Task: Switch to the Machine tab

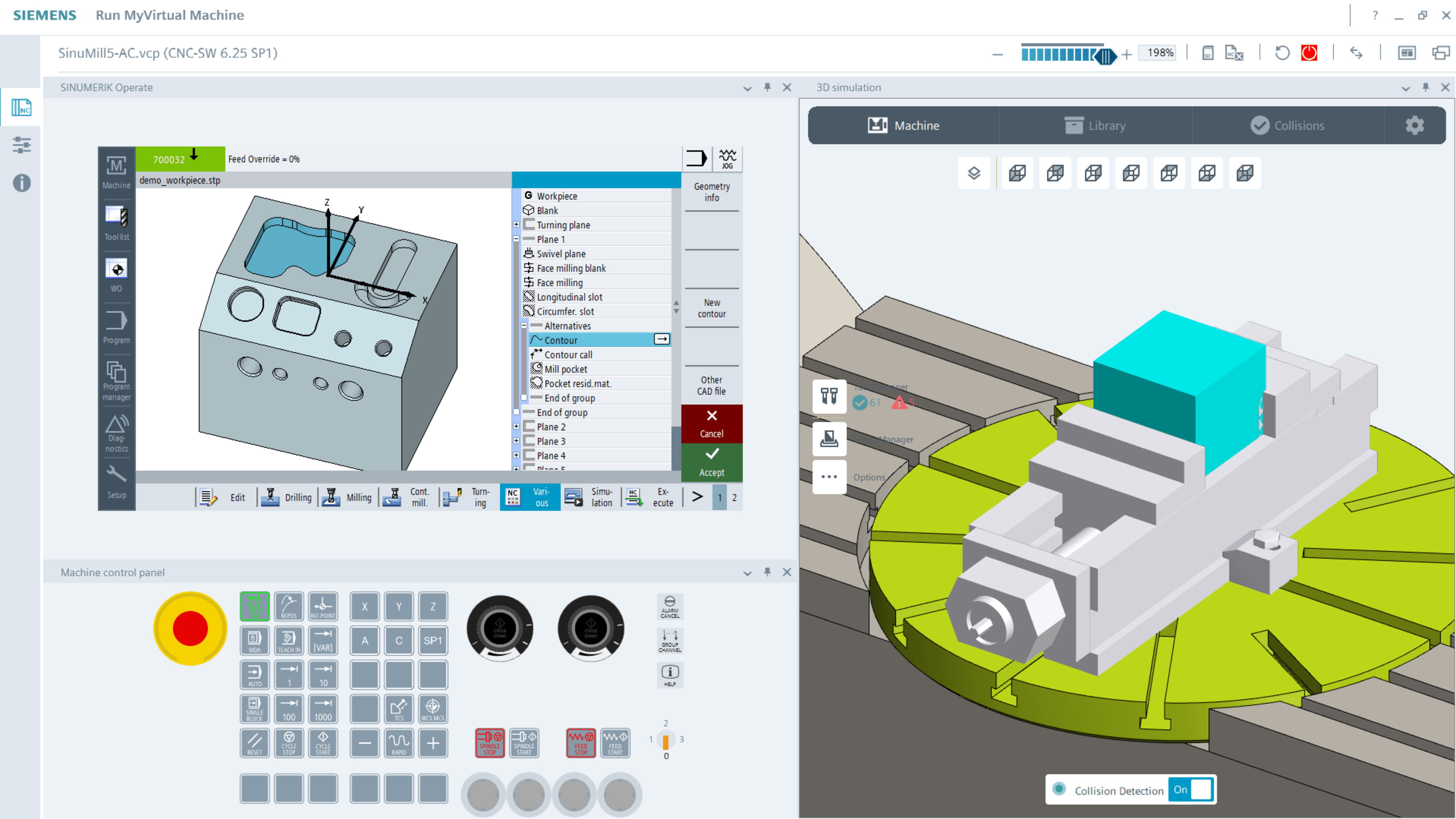Action: click(904, 125)
